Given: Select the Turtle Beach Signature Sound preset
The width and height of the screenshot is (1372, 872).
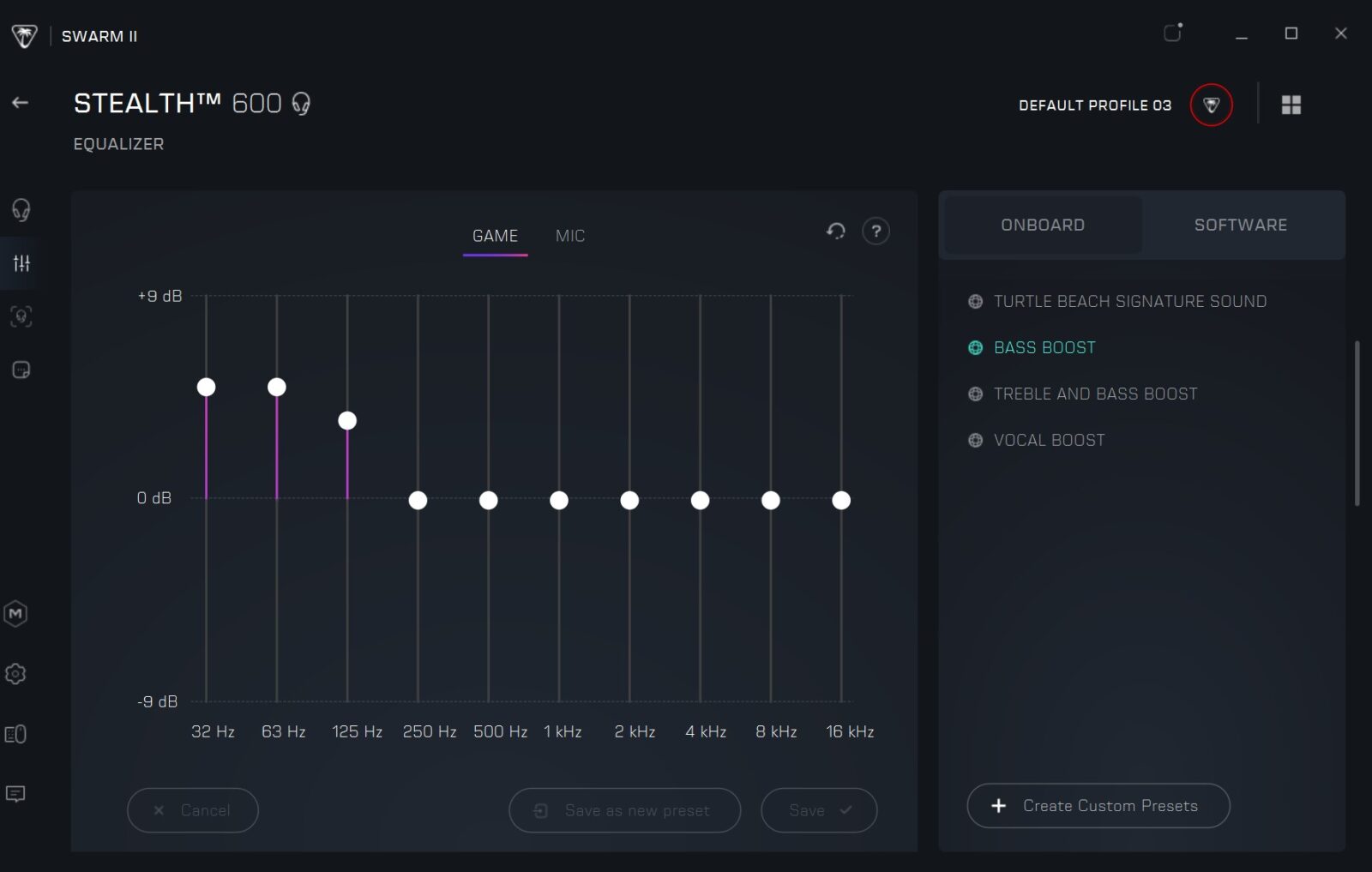Looking at the screenshot, I should click(1128, 301).
